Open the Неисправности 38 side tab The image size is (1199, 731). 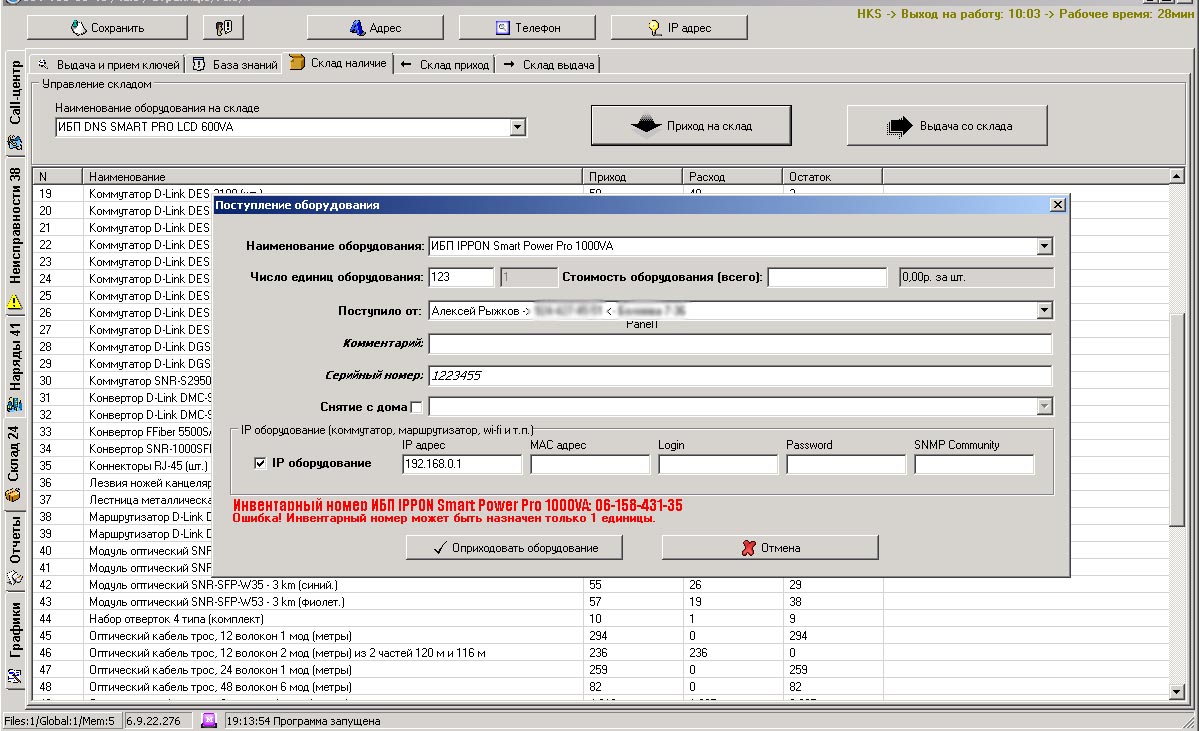point(15,236)
